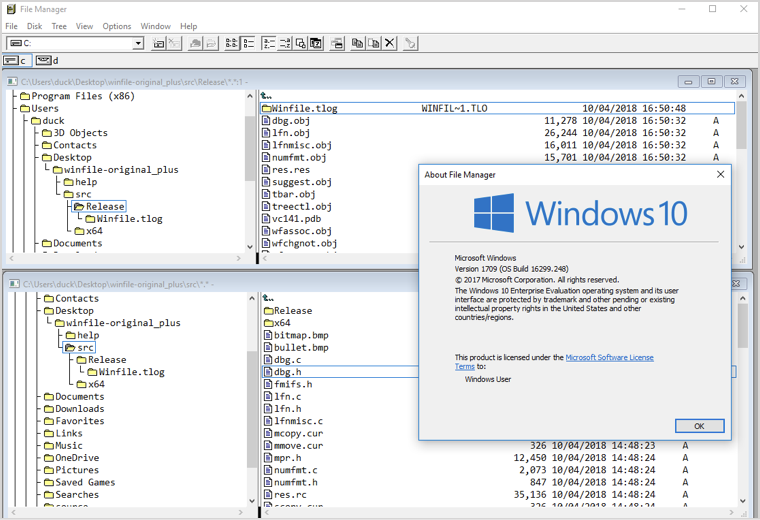760x520 pixels.
Task: Select the duck folder in upper tree
Action: tap(48, 121)
